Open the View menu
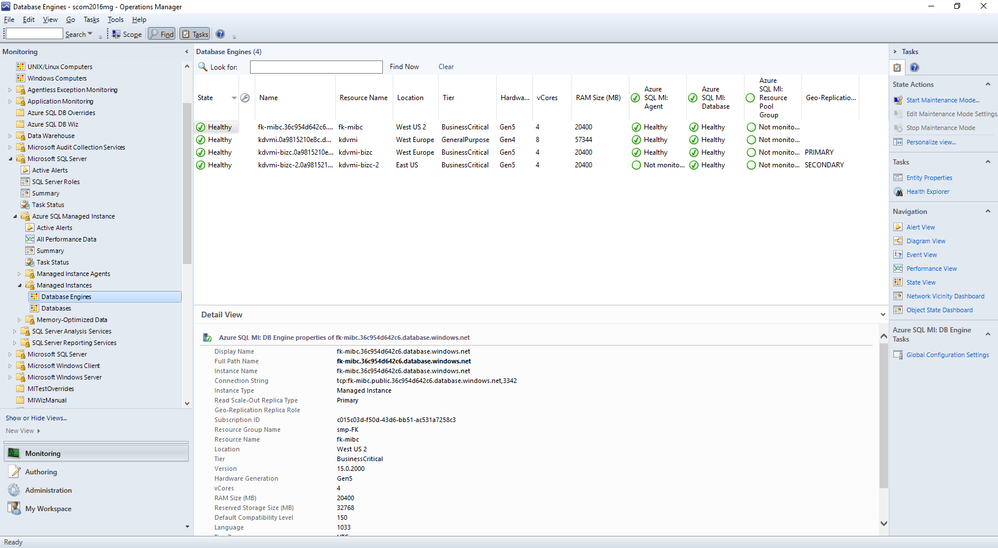The width and height of the screenshot is (998, 548). (50, 20)
